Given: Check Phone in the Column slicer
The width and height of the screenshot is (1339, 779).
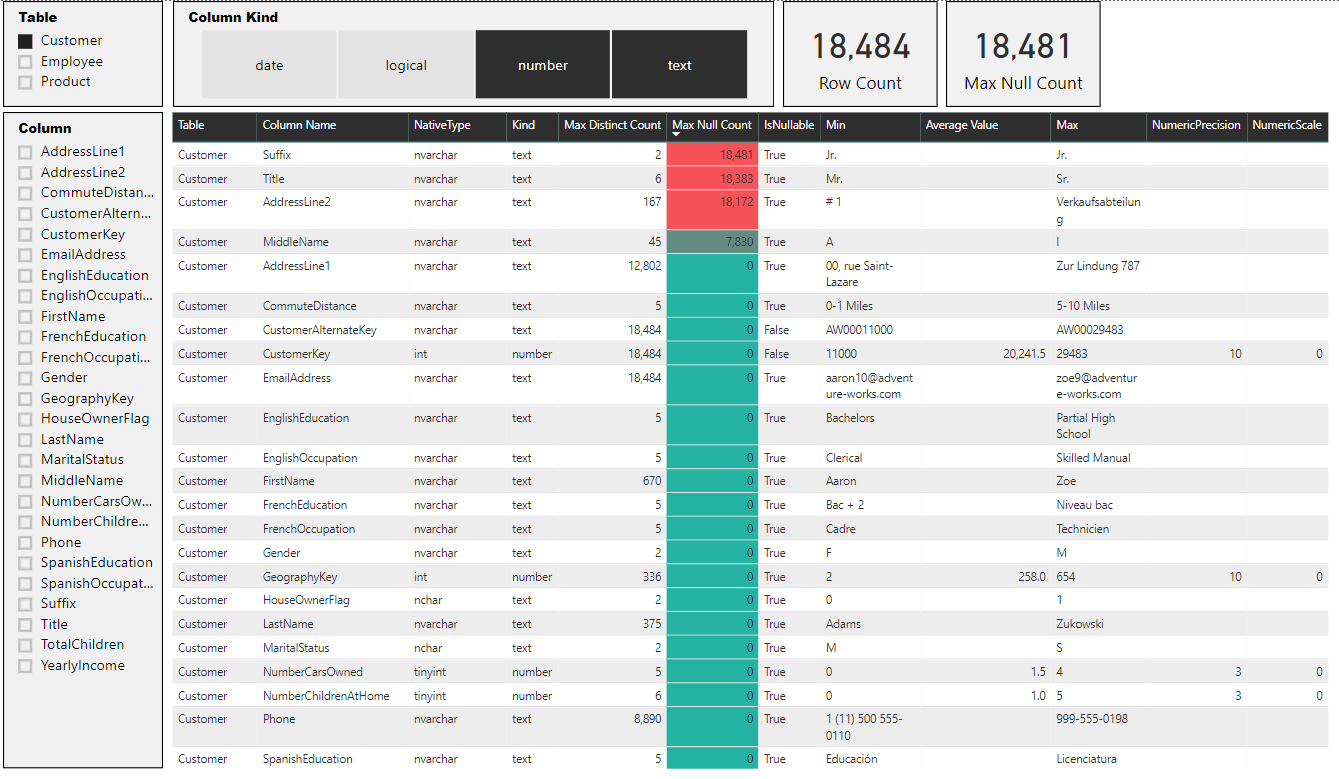Looking at the screenshot, I should click(x=27, y=542).
